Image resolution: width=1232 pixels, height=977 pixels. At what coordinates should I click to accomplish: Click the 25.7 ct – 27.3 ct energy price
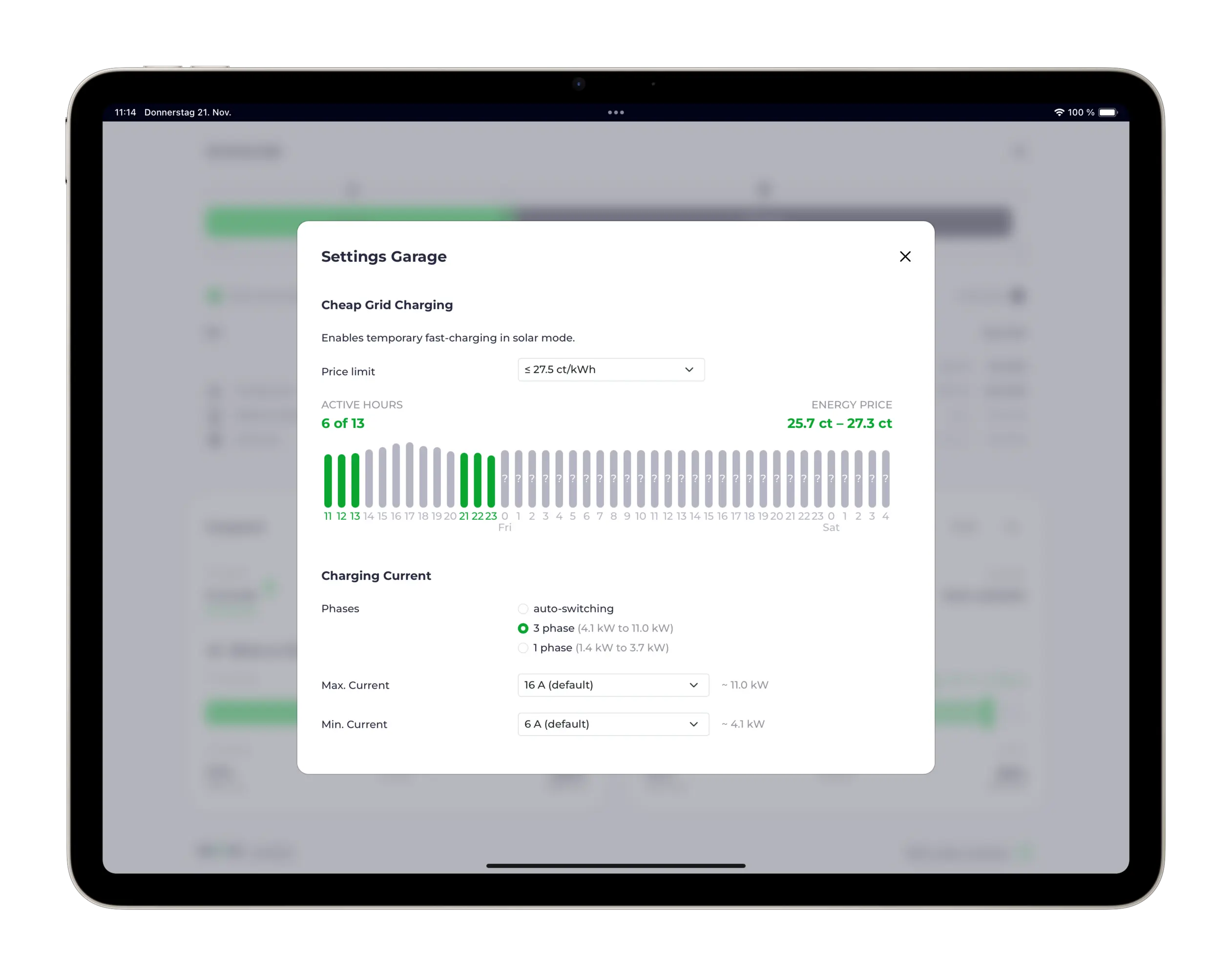(x=839, y=424)
